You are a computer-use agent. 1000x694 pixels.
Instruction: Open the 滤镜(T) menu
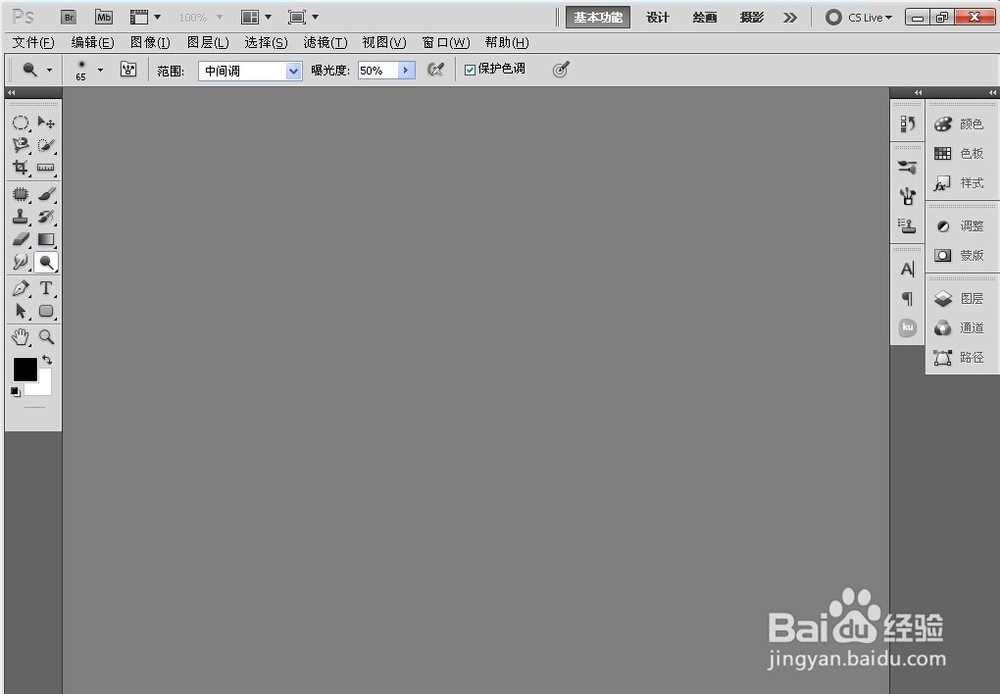[x=325, y=43]
